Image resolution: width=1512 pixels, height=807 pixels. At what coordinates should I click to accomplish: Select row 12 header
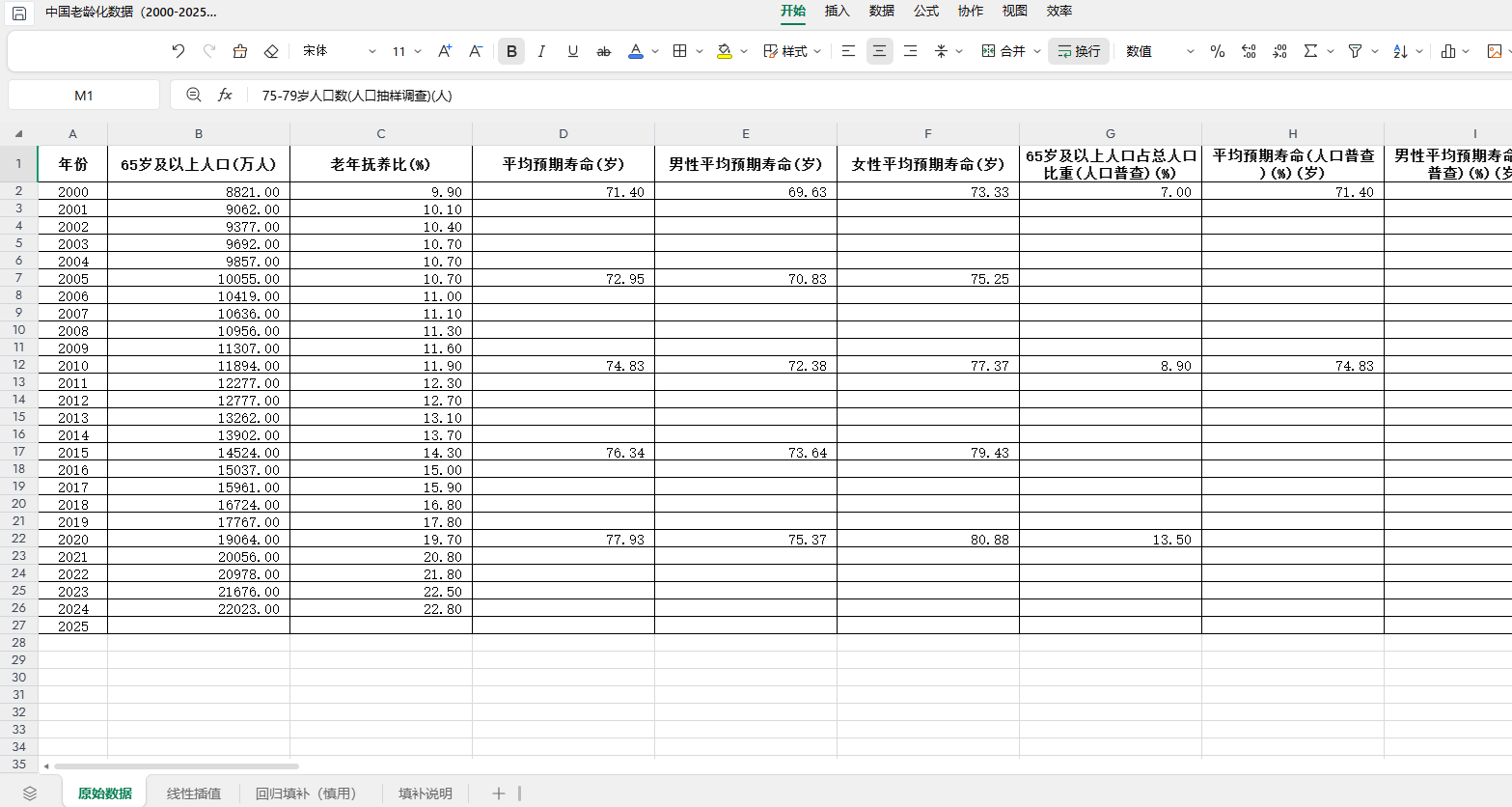pos(18,365)
